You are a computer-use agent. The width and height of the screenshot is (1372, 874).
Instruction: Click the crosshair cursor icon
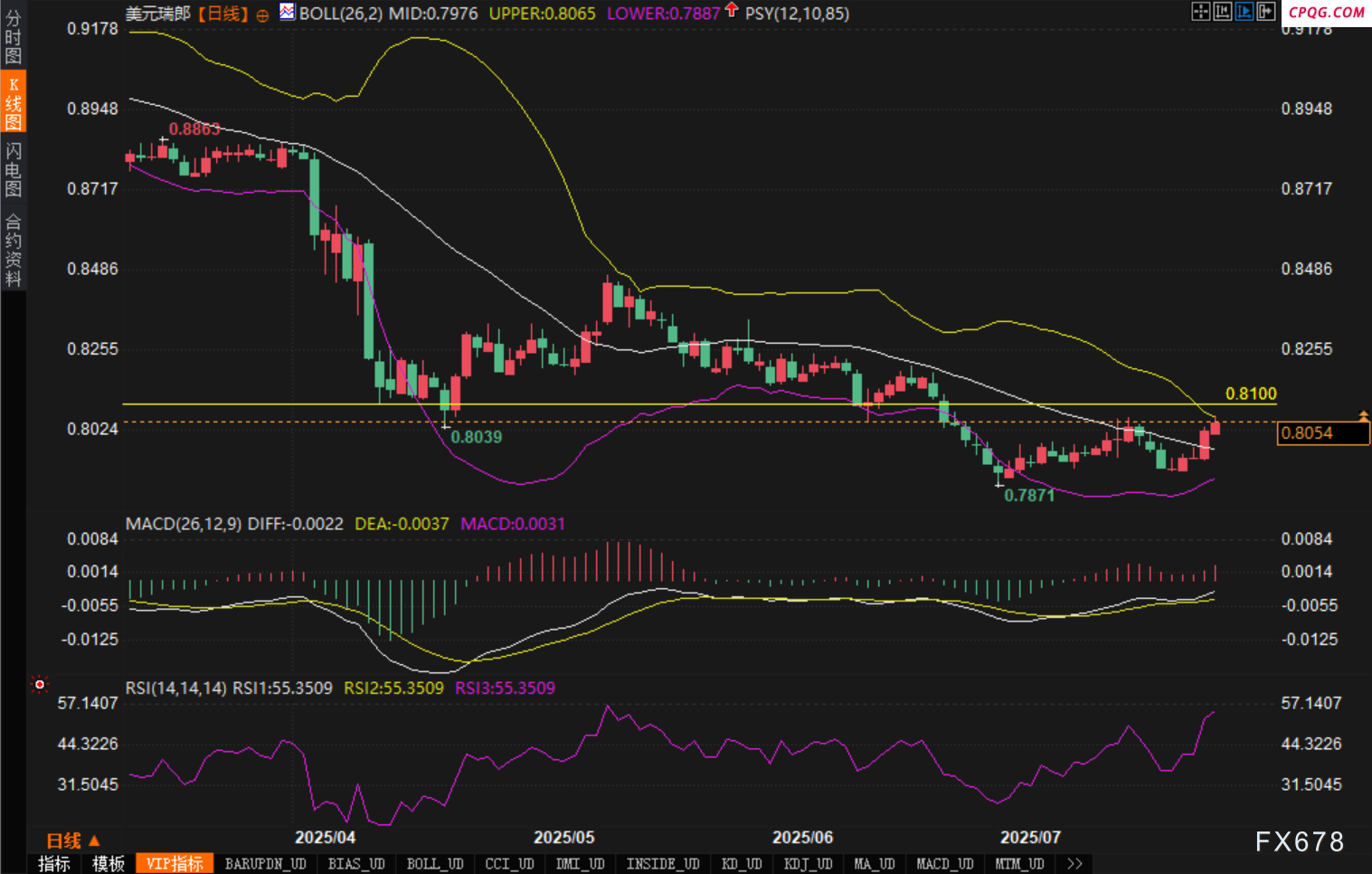point(1200,12)
